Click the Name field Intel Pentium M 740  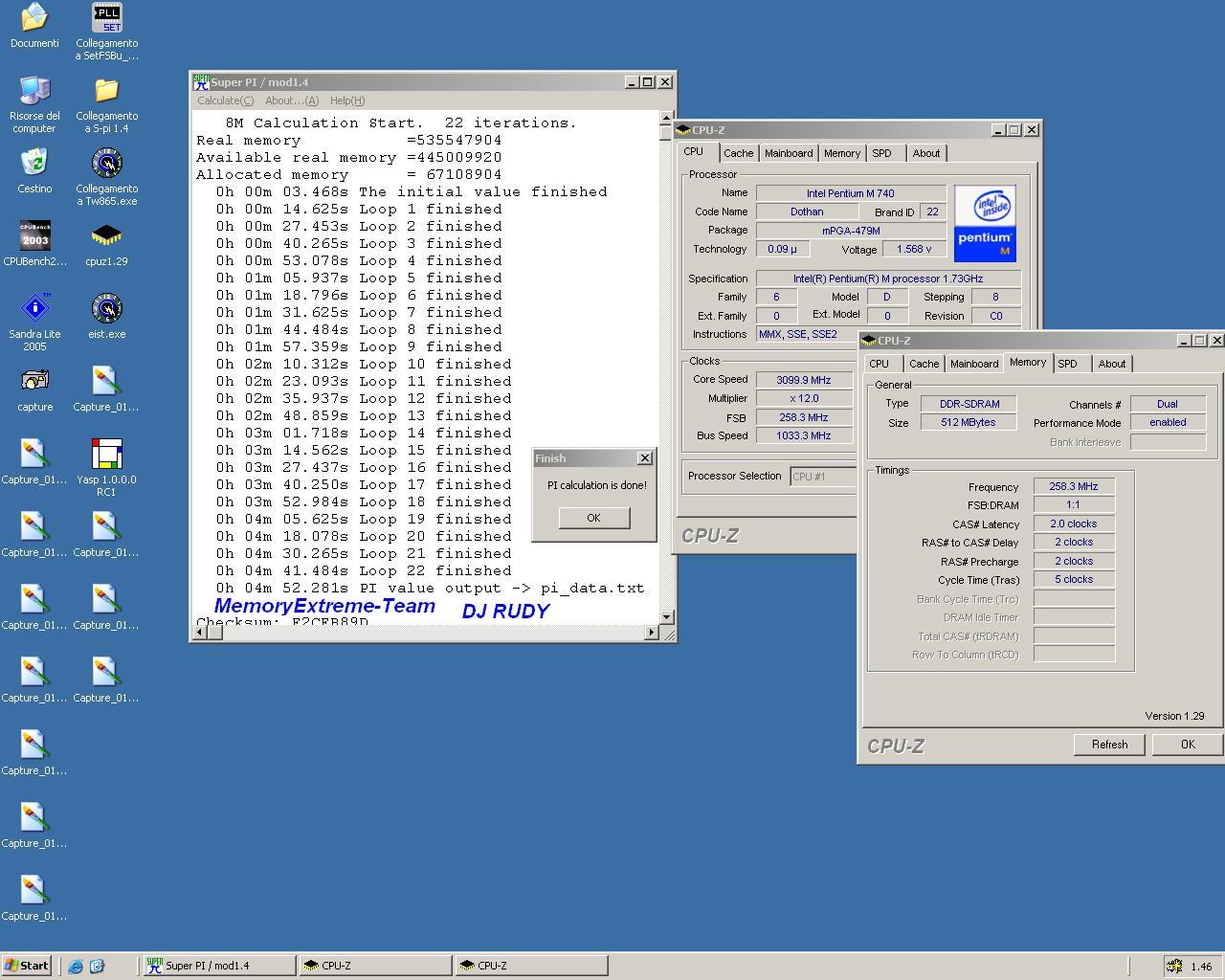[x=851, y=193]
